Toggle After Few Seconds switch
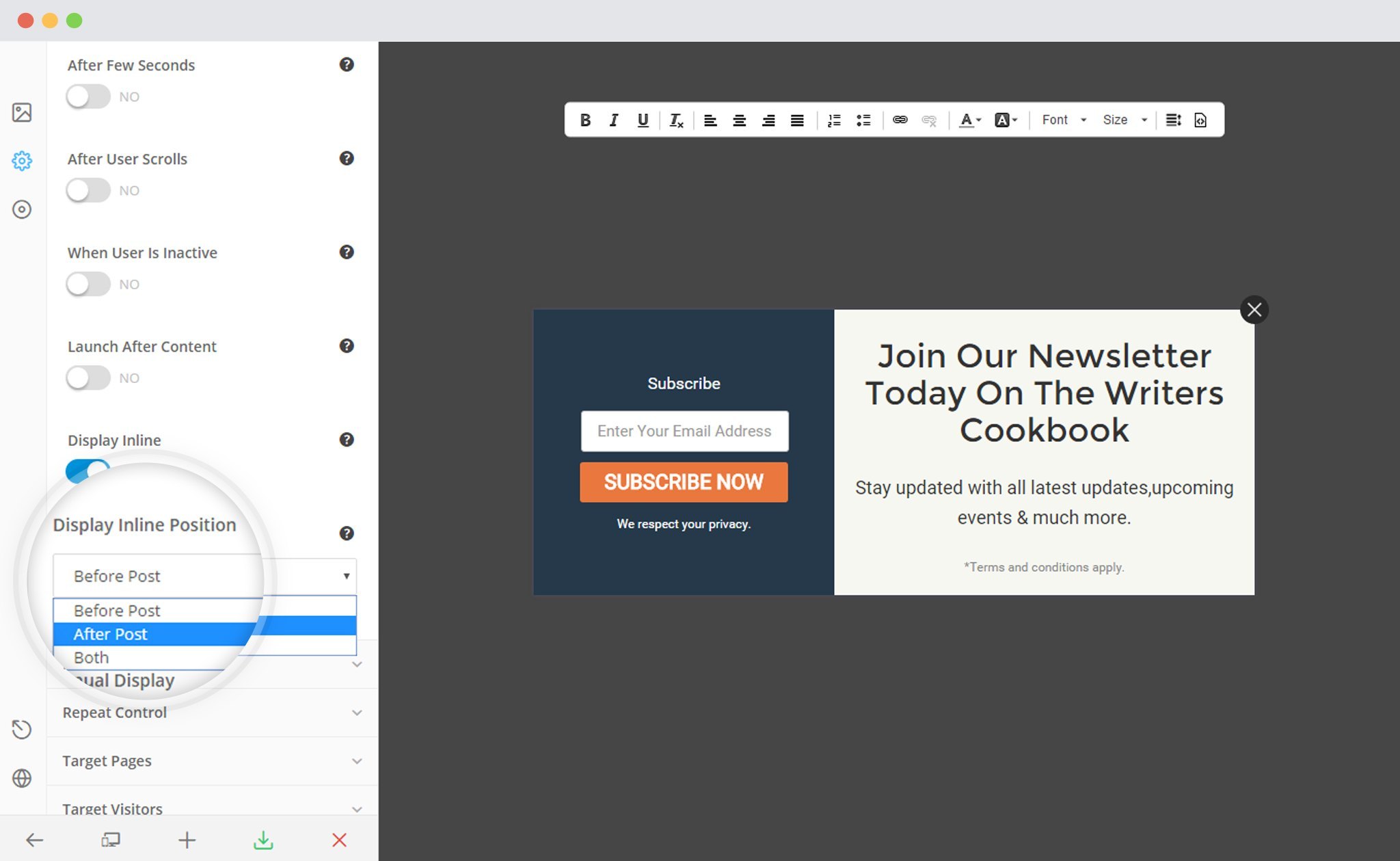 coord(88,96)
